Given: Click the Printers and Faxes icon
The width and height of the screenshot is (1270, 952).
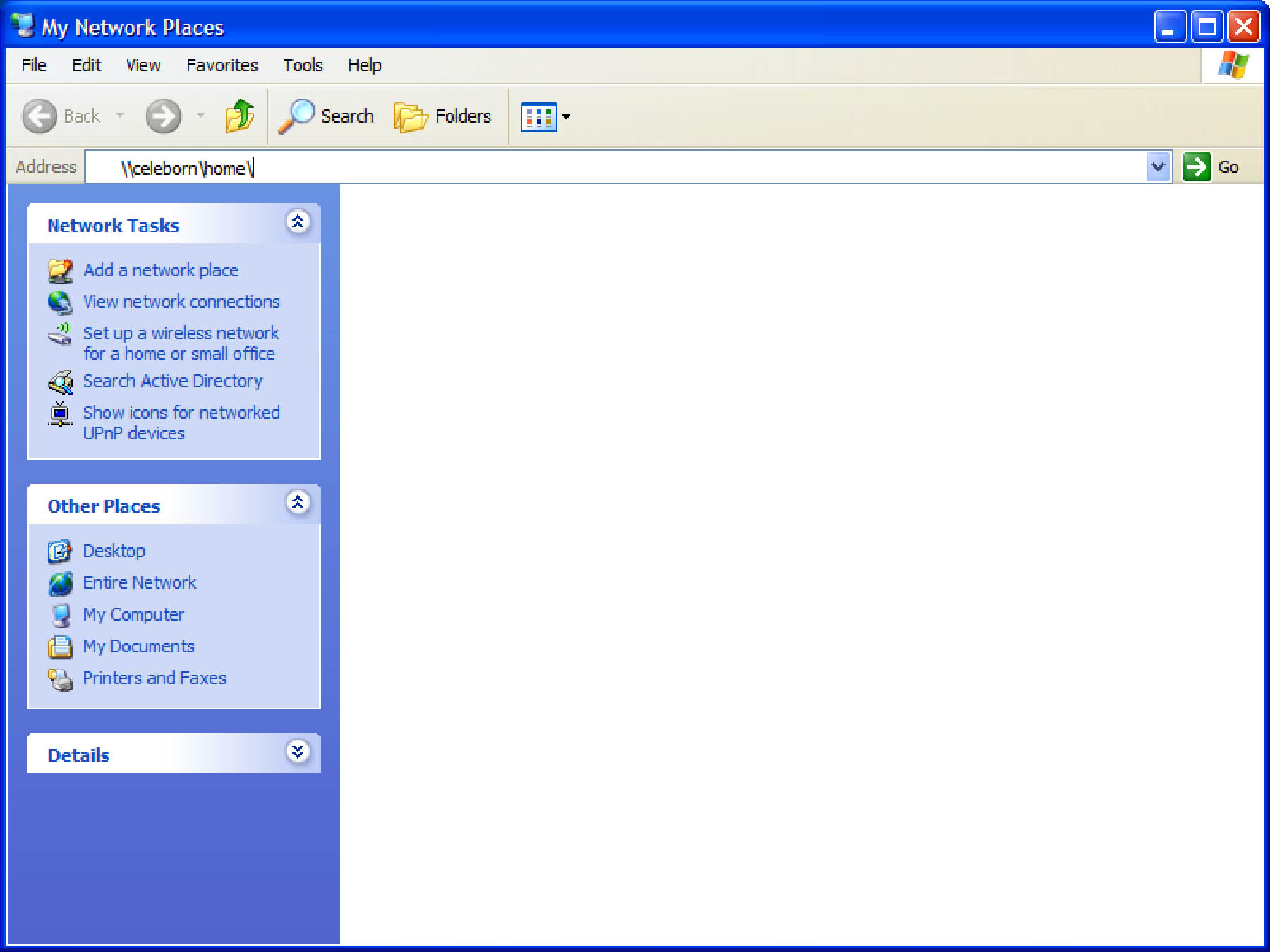Looking at the screenshot, I should [61, 678].
